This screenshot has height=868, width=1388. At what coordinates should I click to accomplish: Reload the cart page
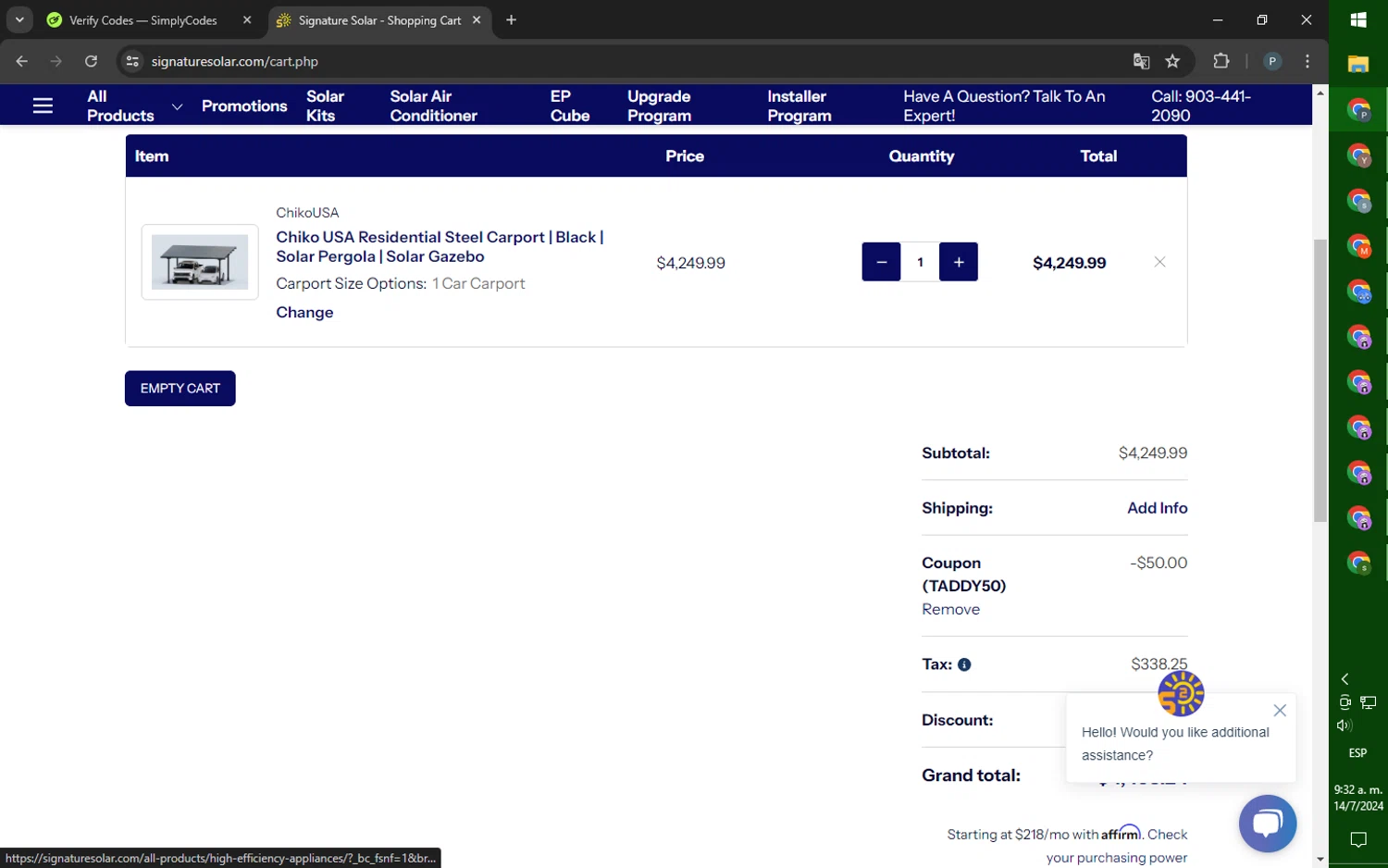point(91,61)
